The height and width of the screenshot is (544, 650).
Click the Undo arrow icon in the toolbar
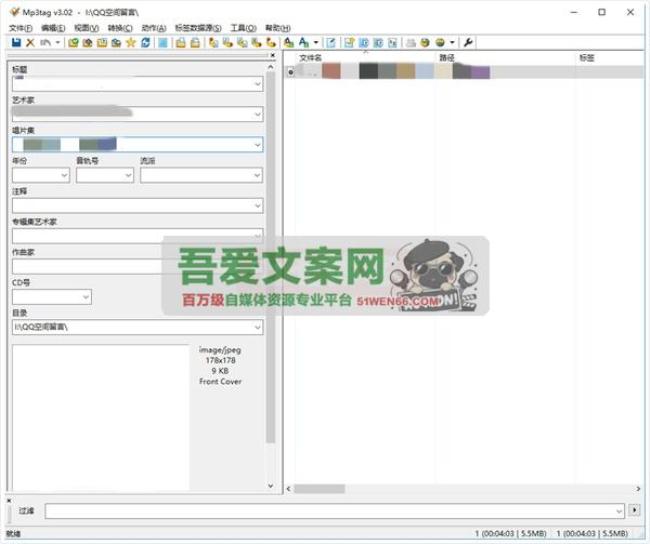(x=45, y=42)
